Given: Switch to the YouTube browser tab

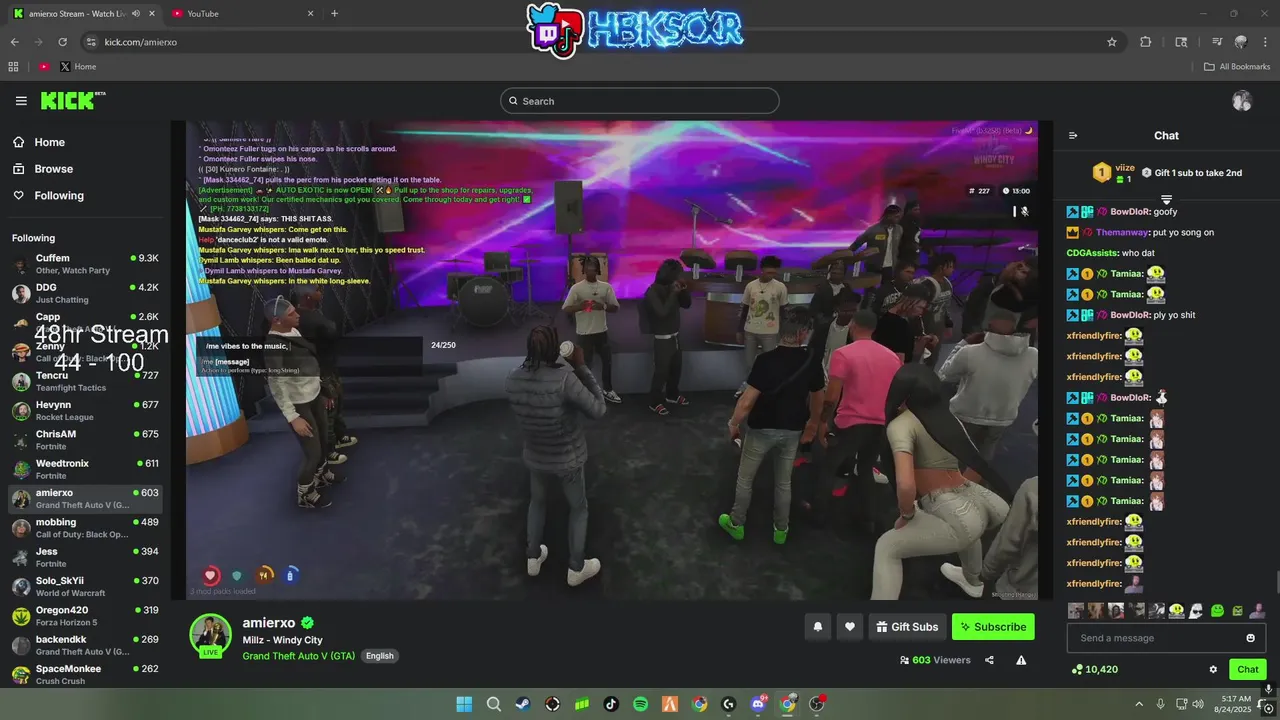Looking at the screenshot, I should click(x=240, y=14).
